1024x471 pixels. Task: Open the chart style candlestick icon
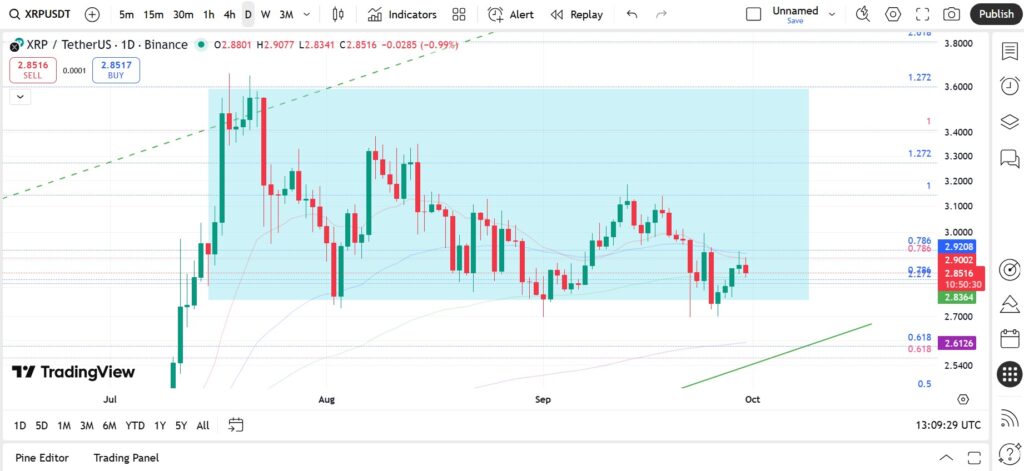click(x=338, y=14)
